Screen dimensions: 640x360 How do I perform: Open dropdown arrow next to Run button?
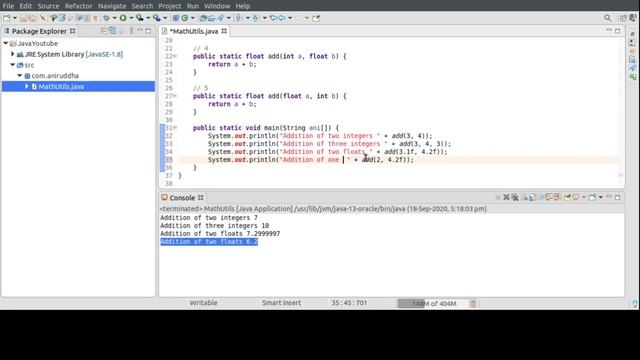pos(131,18)
